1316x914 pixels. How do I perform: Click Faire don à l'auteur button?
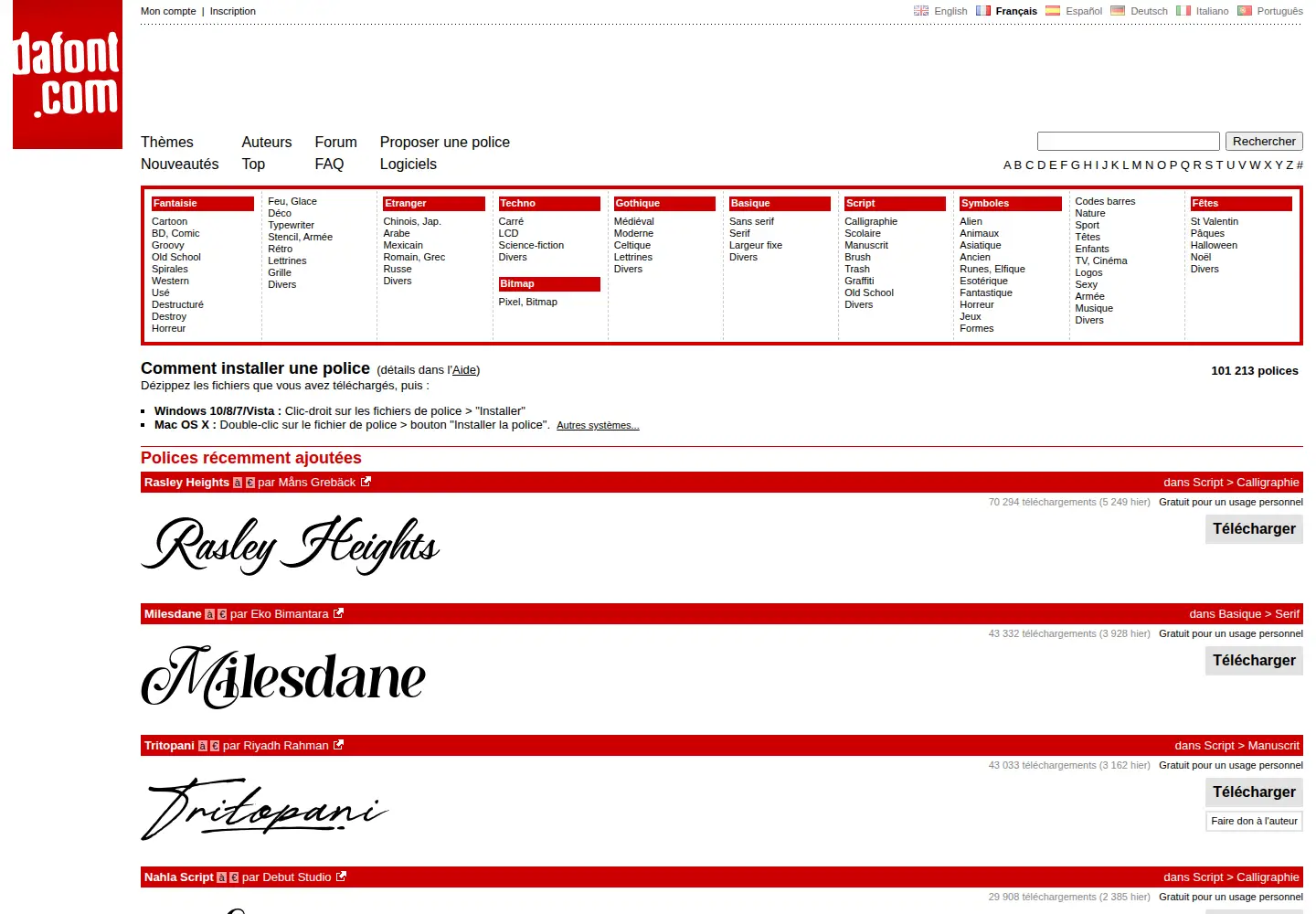pos(1254,821)
